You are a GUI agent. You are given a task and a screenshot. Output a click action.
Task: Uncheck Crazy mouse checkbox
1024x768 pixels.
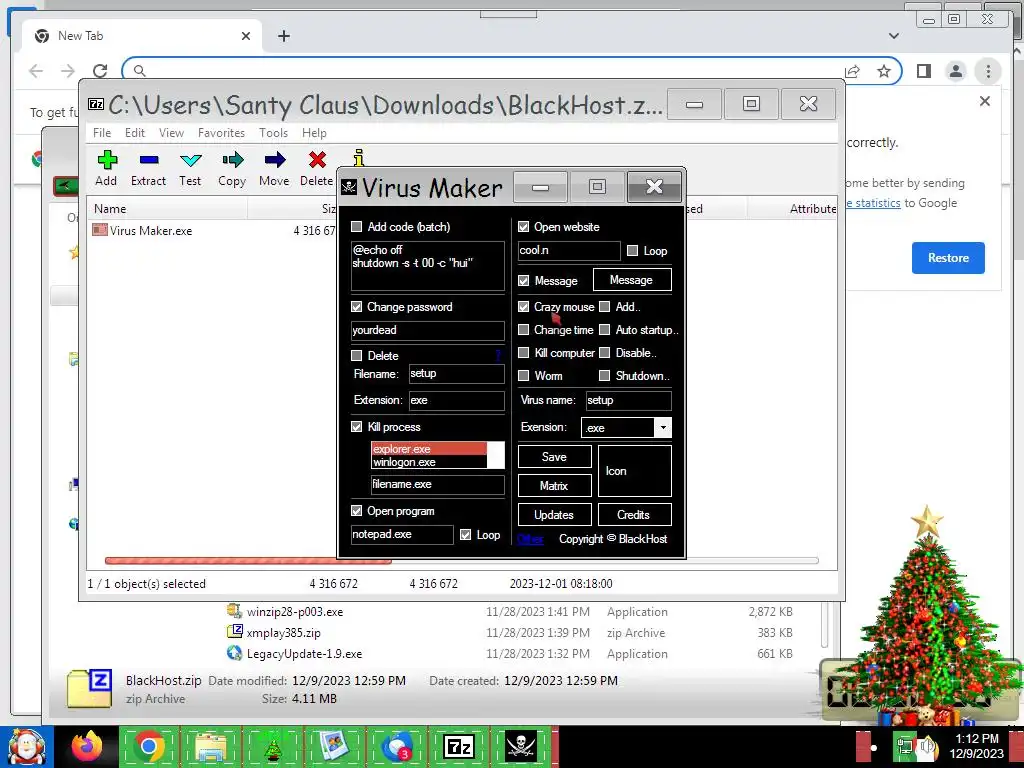[x=523, y=306]
